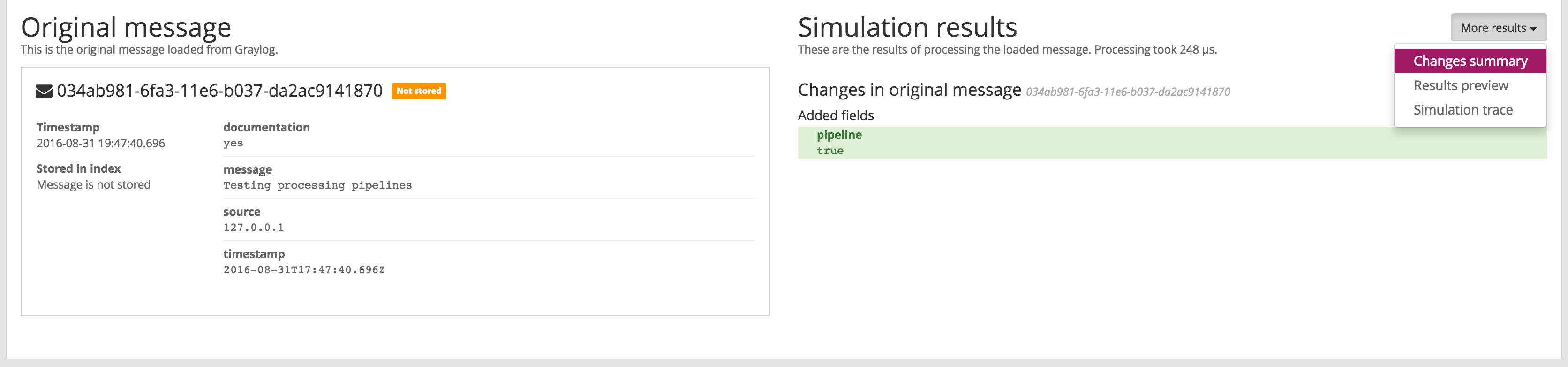The height and width of the screenshot is (367, 1568).
Task: Click the Original message heading
Action: click(126, 27)
